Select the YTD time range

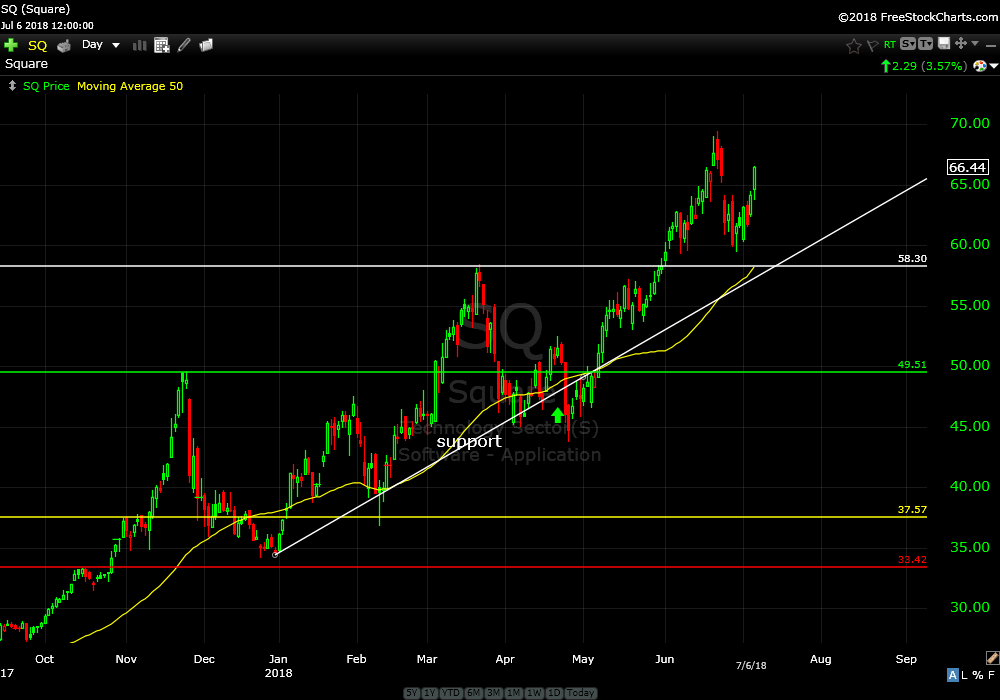click(x=450, y=693)
